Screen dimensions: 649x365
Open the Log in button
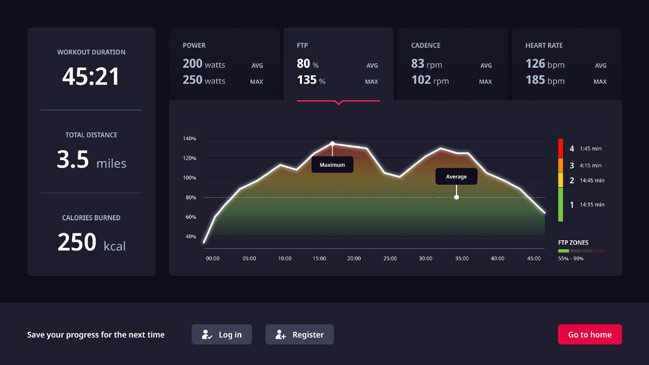[221, 334]
